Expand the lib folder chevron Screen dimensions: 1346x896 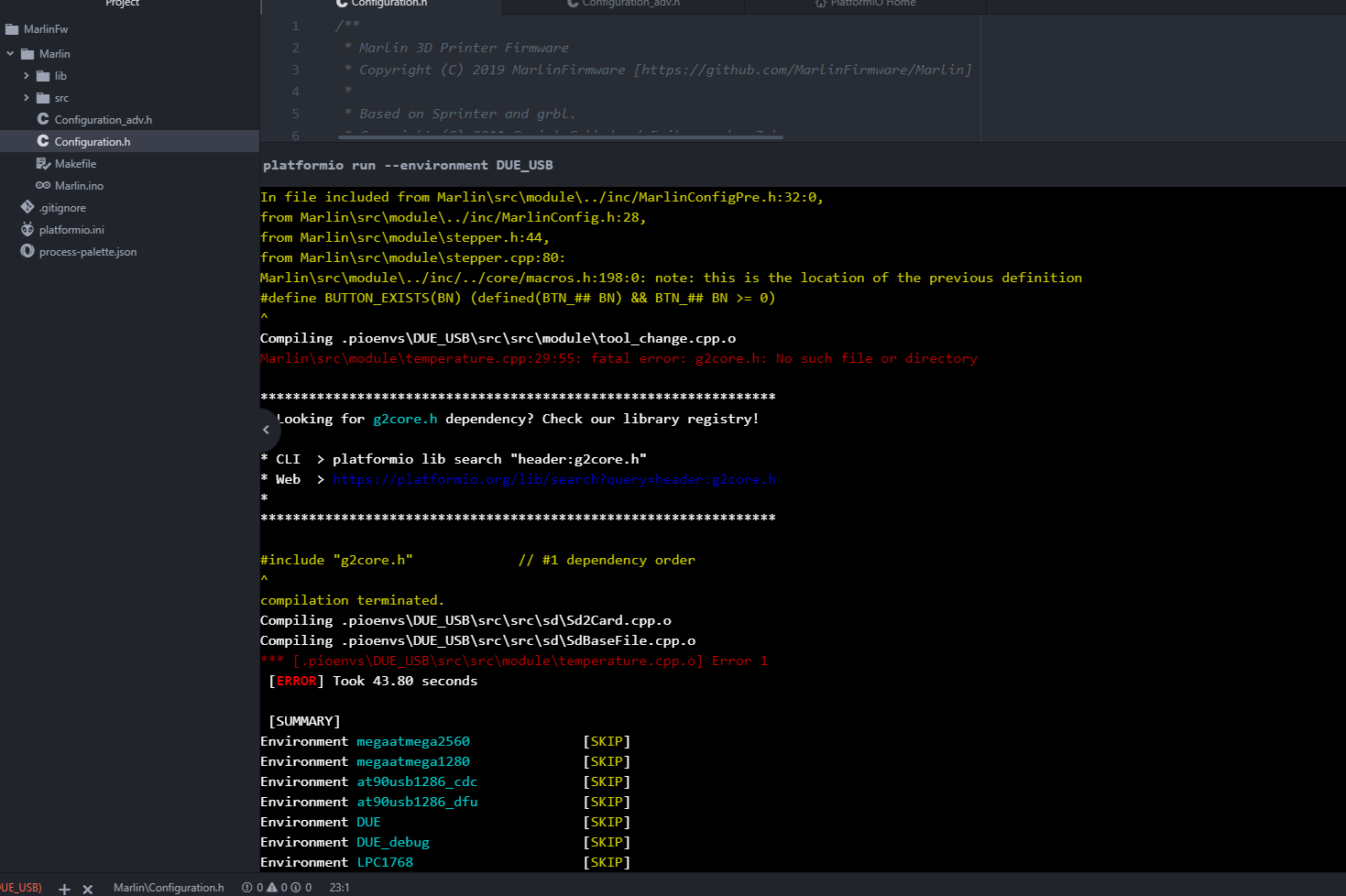[x=26, y=76]
